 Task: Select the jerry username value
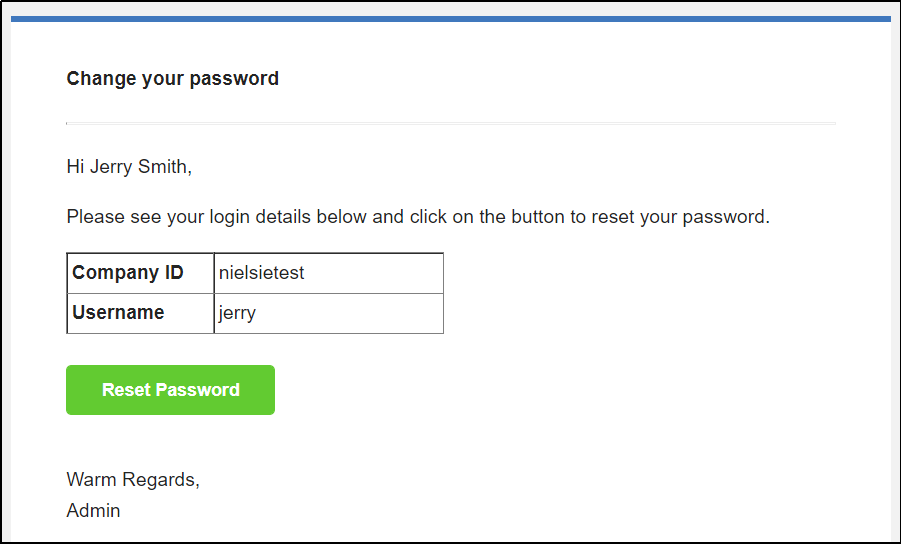pos(237,313)
